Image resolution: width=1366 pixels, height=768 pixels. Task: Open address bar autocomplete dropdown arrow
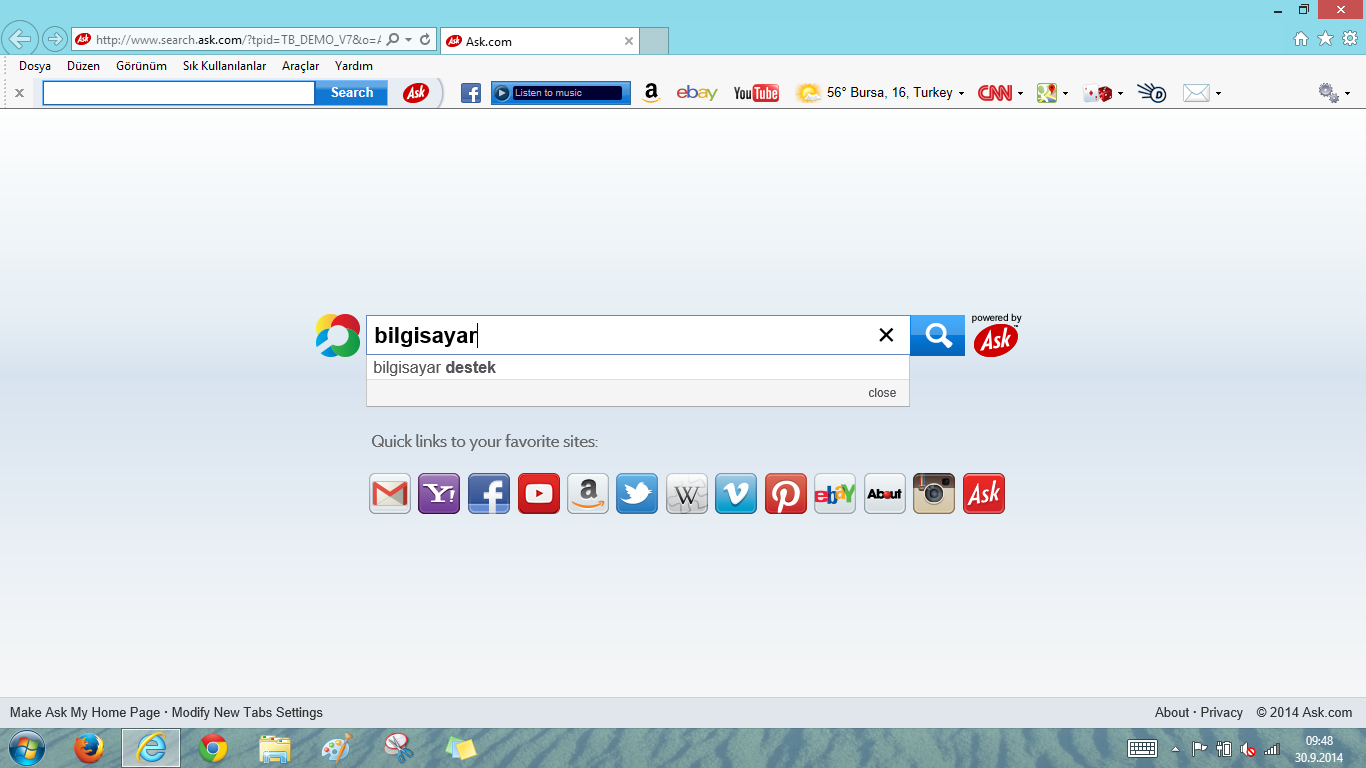pos(408,40)
